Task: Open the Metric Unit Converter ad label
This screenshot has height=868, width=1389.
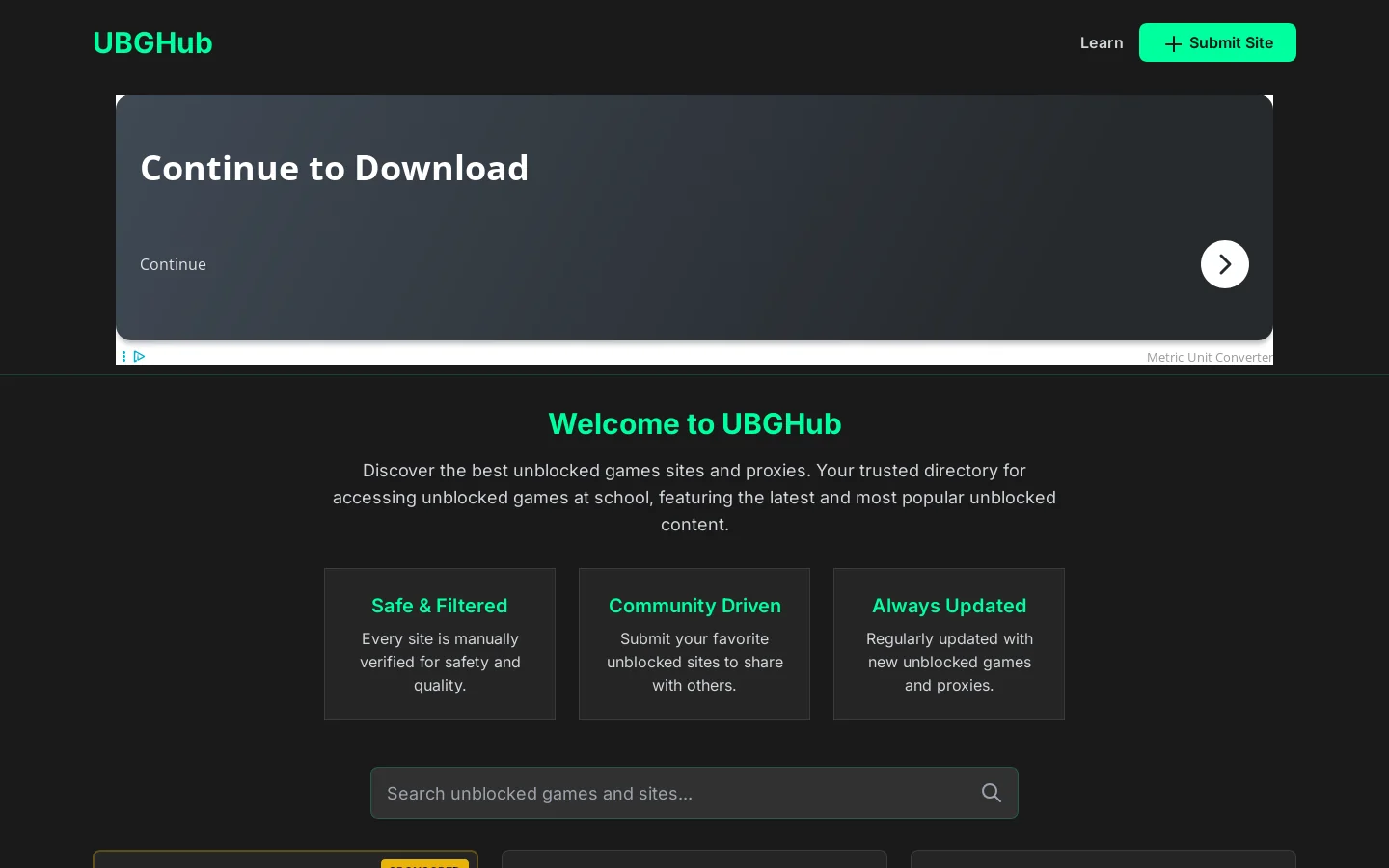Action: coord(1210,357)
